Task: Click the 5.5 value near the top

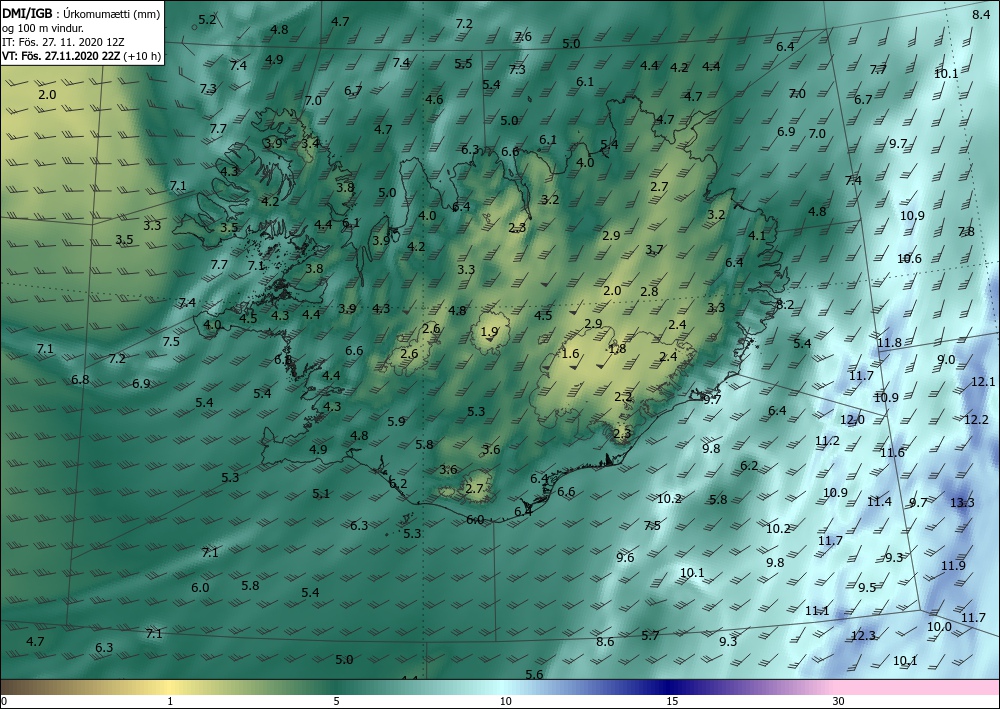Action: point(464,63)
